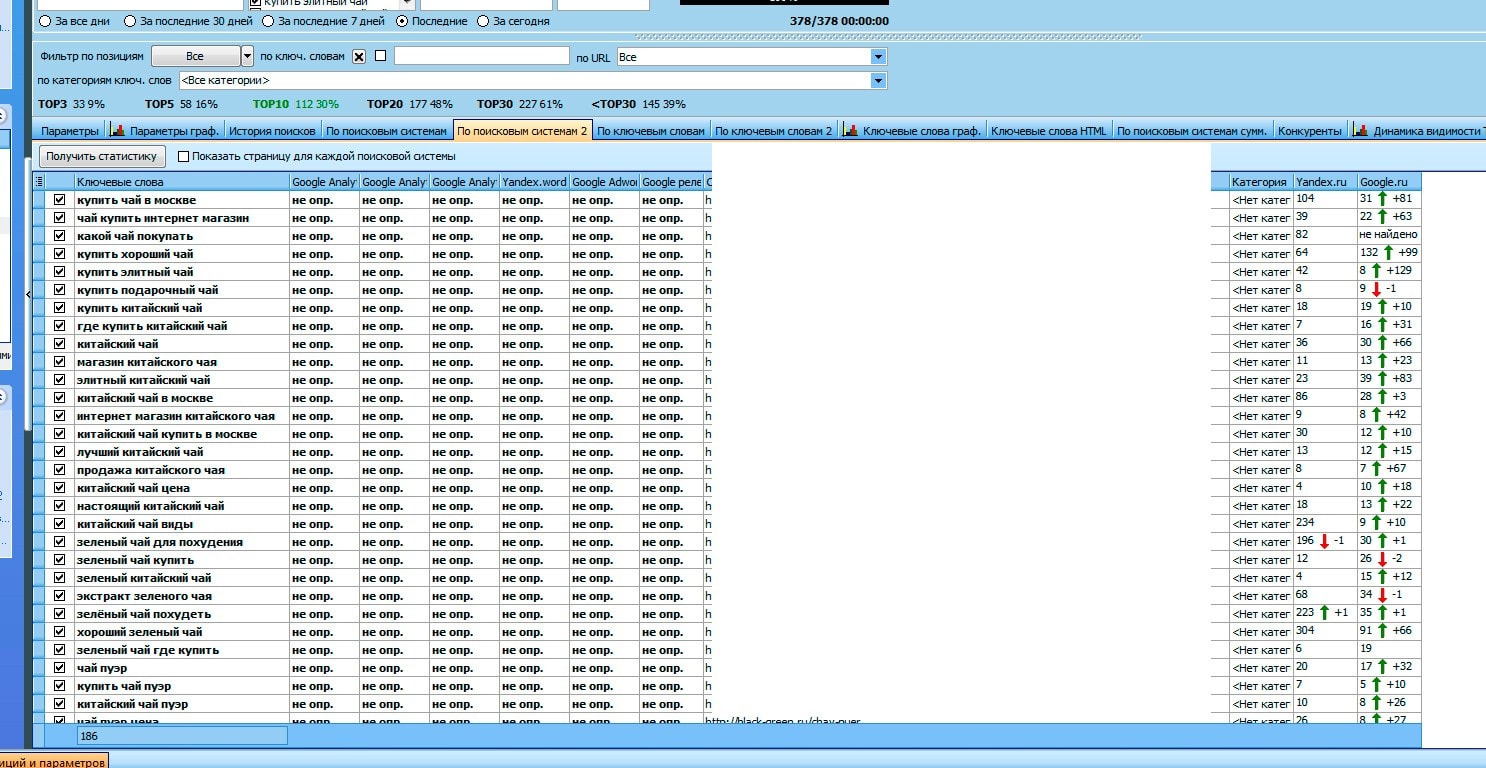Select За сегодня radio button

484,21
